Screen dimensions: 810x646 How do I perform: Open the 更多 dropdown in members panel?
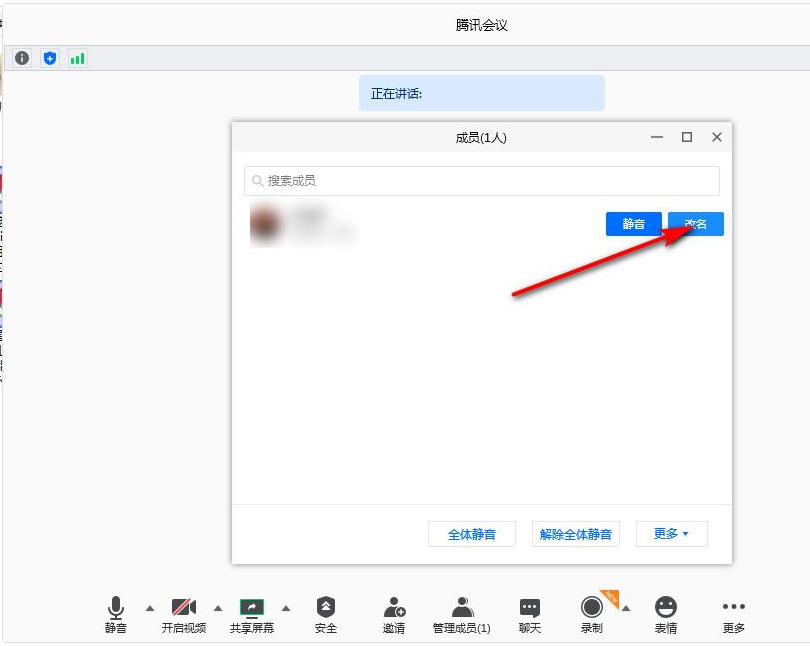(672, 534)
